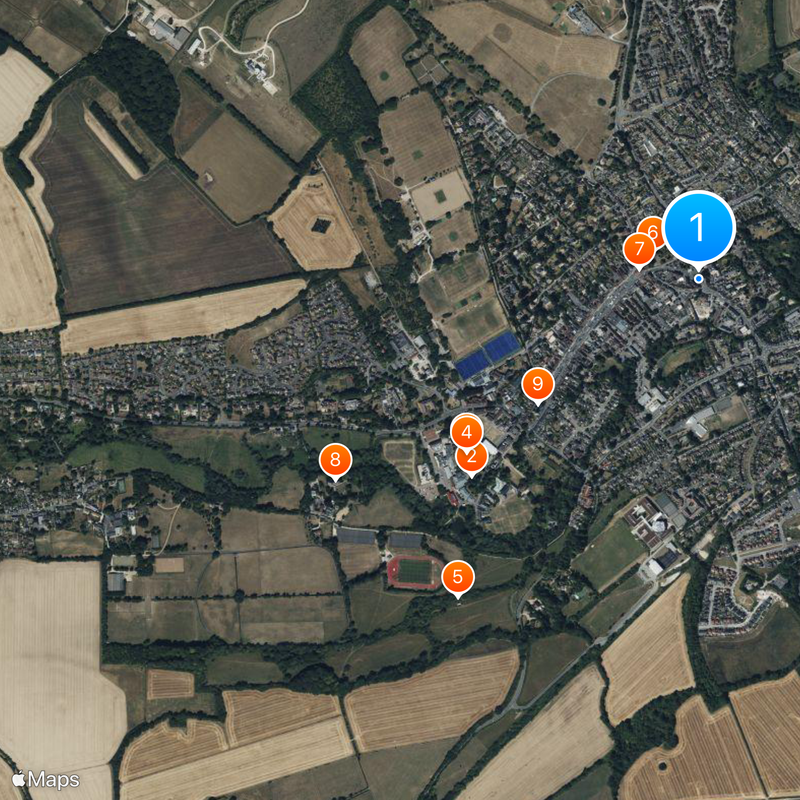Select the large blue pin numbered 1
The height and width of the screenshot is (800, 800).
[698, 227]
